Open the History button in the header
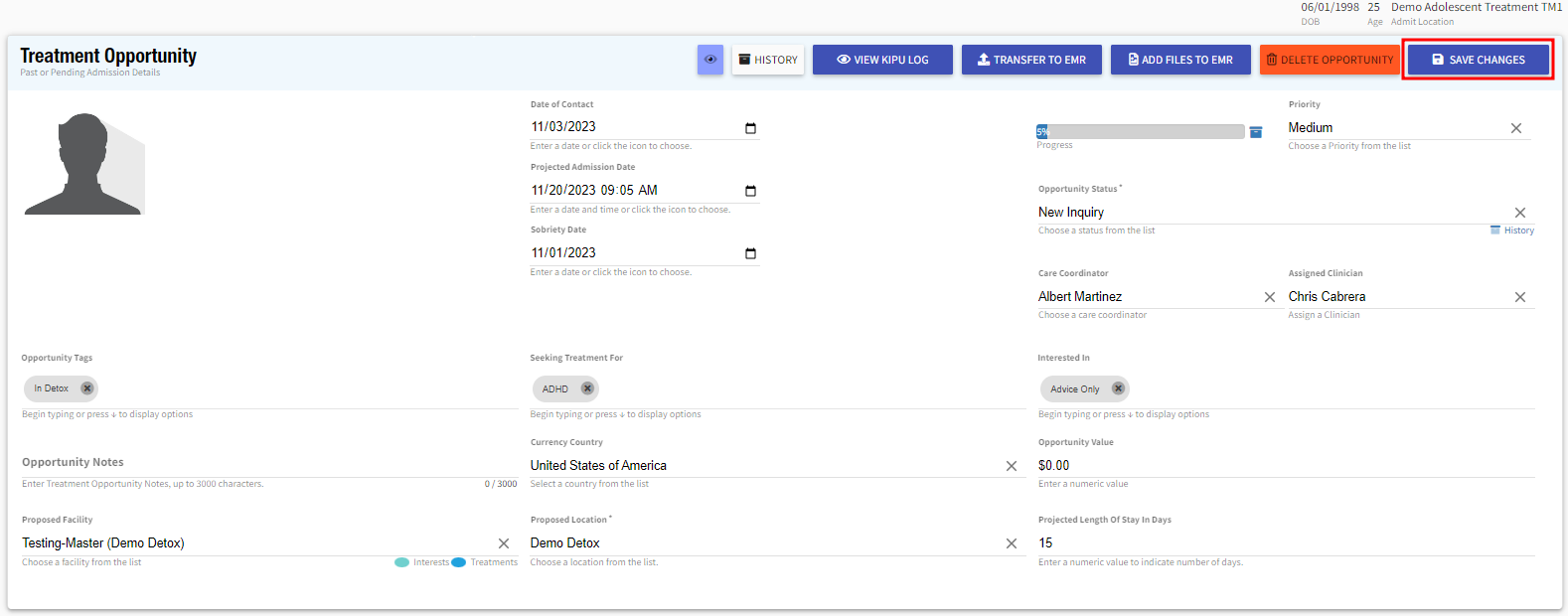 tap(768, 60)
